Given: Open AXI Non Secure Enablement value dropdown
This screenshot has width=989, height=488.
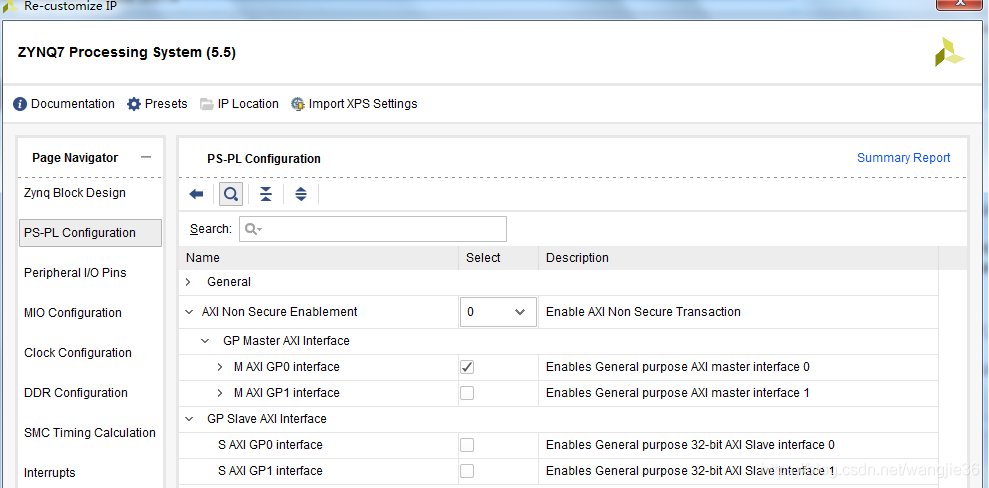Looking at the screenshot, I should point(498,312).
